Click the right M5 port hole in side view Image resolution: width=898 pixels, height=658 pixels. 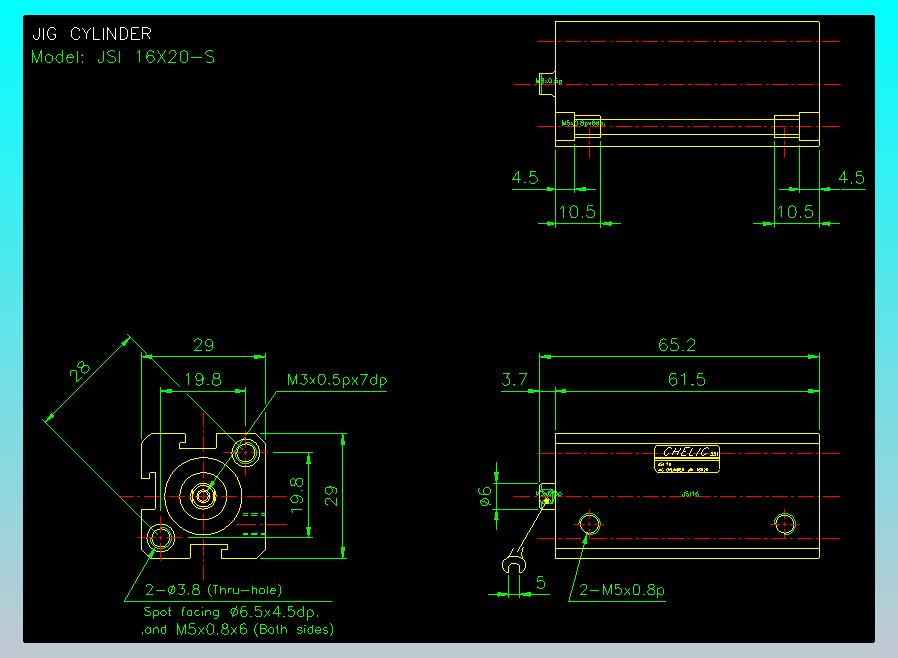point(786,523)
